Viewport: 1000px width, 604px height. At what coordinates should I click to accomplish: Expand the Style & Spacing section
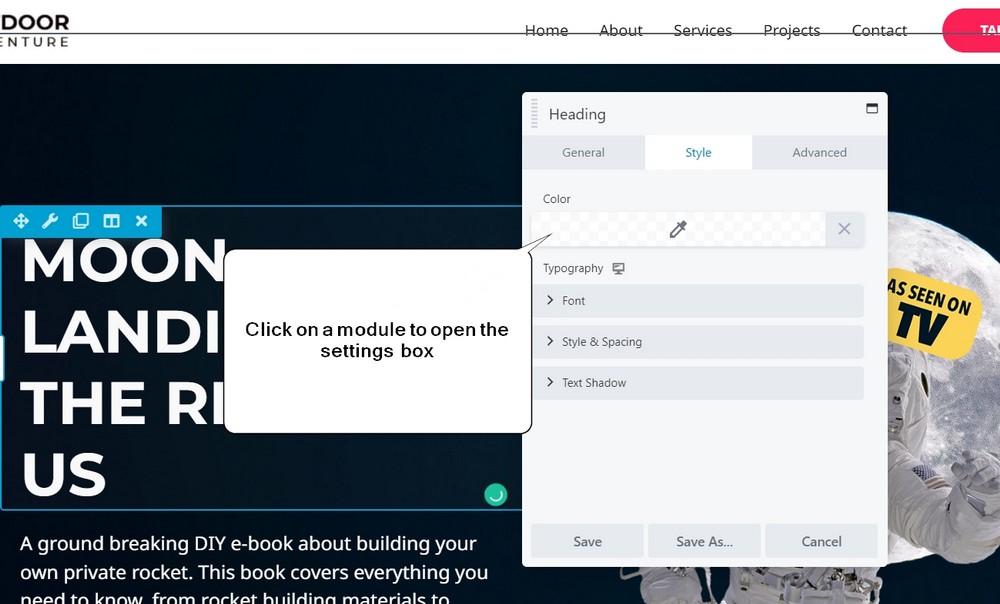click(x=698, y=342)
